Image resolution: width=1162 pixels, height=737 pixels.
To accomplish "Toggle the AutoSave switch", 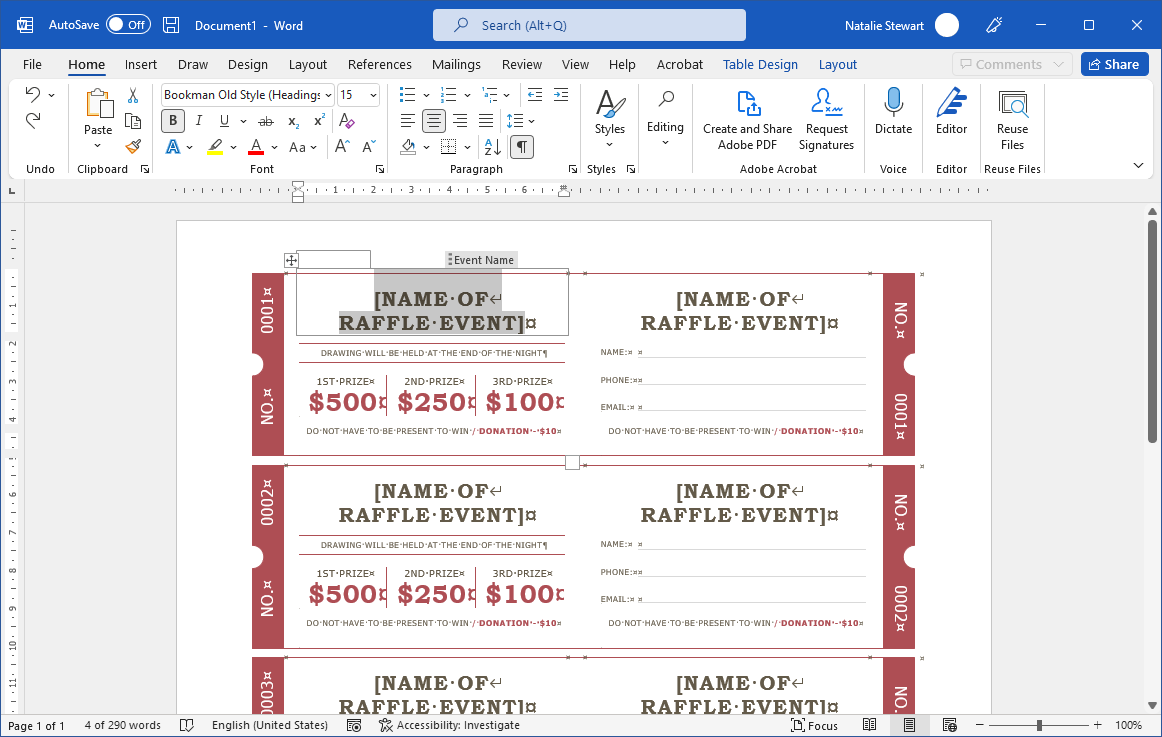I will (128, 25).
